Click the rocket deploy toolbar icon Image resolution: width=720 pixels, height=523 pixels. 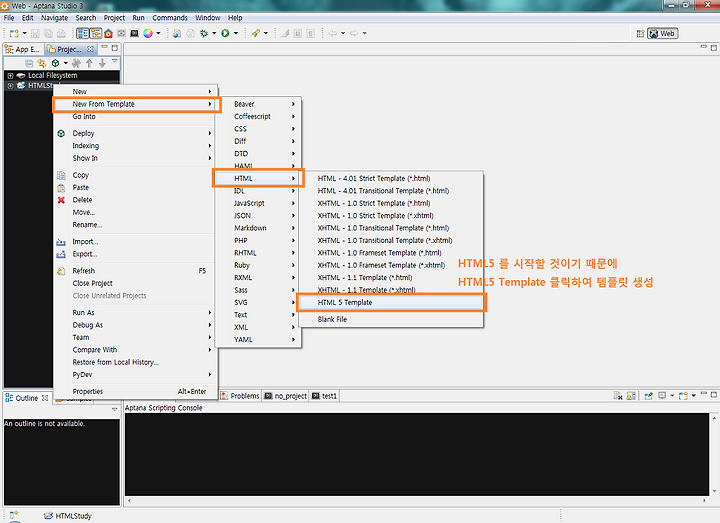[x=255, y=33]
